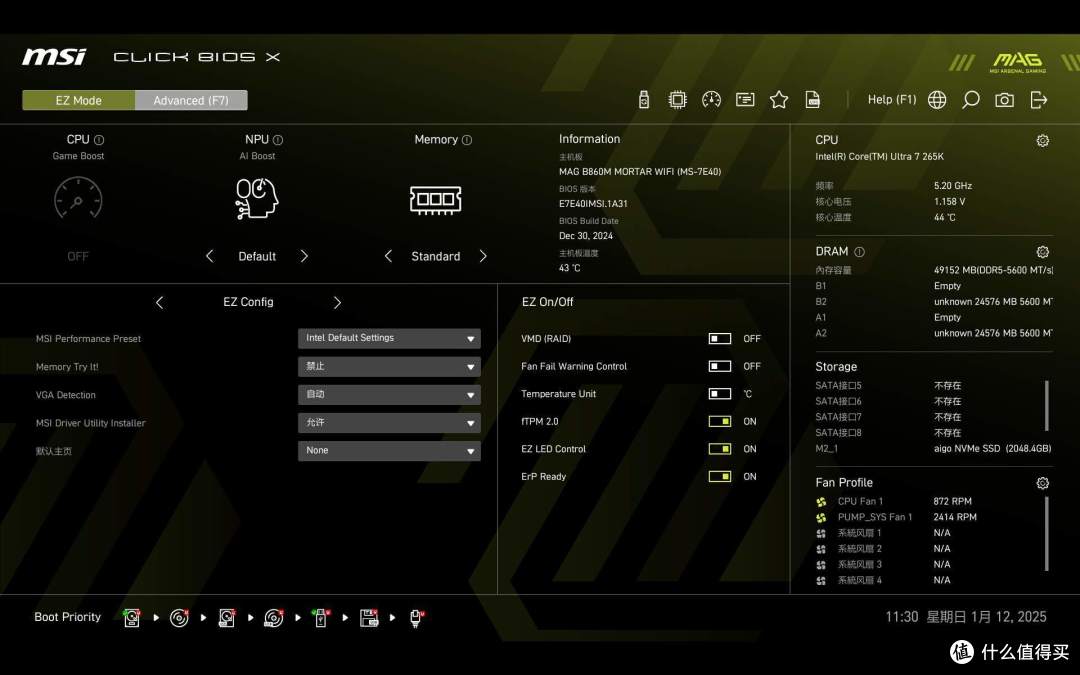Click the log file document icon
This screenshot has width=1080, height=675.
(x=813, y=100)
